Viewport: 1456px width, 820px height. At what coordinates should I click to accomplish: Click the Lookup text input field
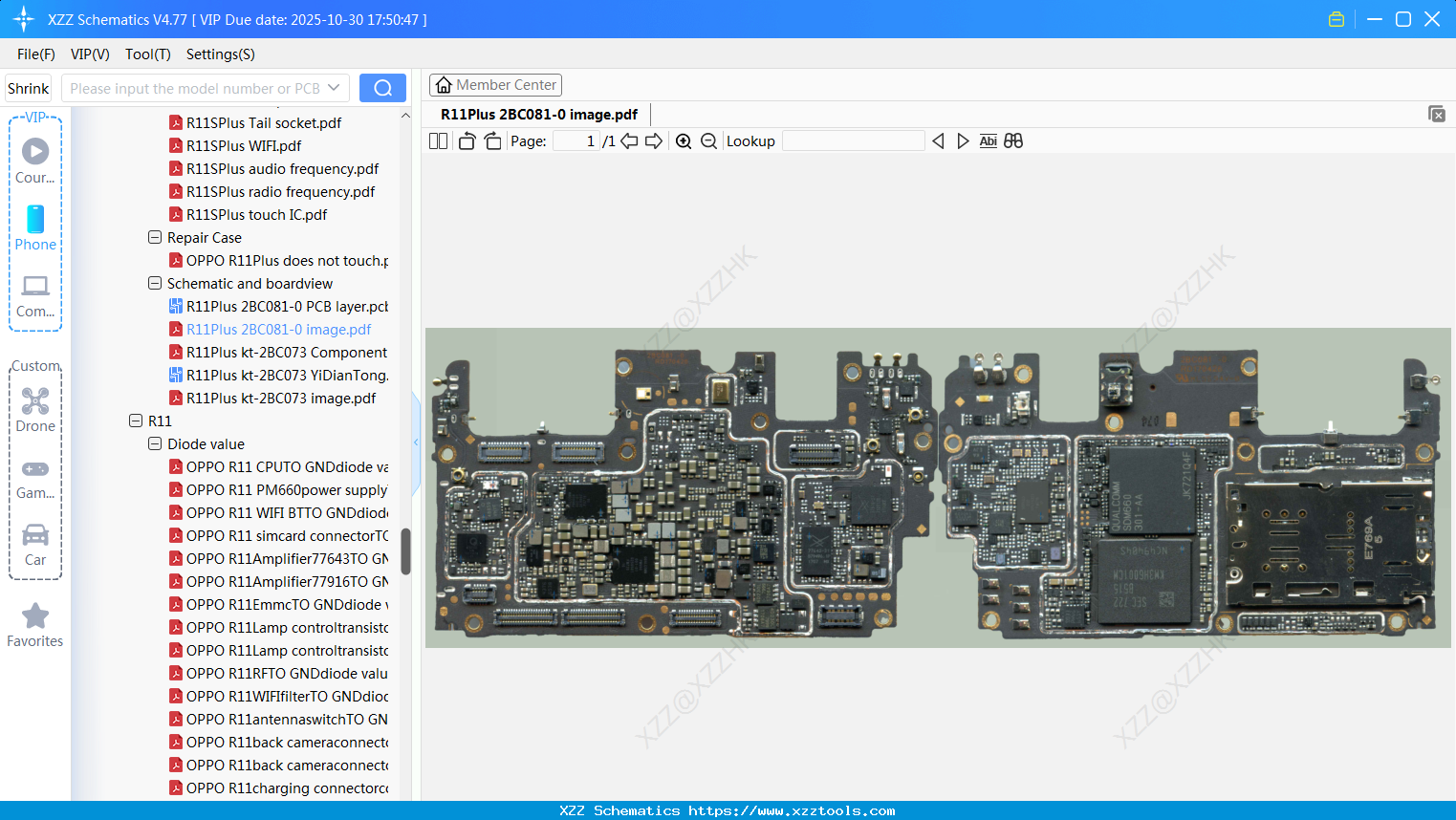click(853, 141)
